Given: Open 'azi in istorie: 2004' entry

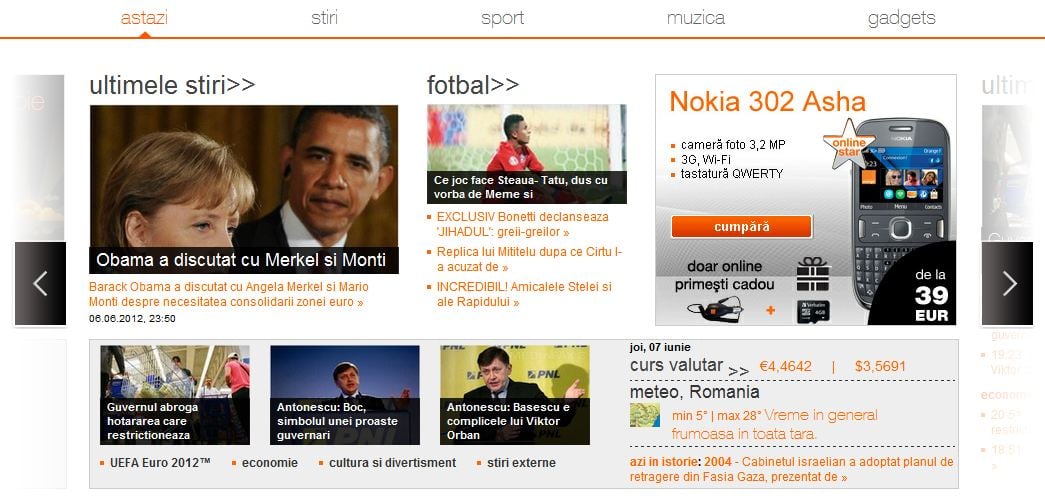Looking at the screenshot, I should [792, 469].
